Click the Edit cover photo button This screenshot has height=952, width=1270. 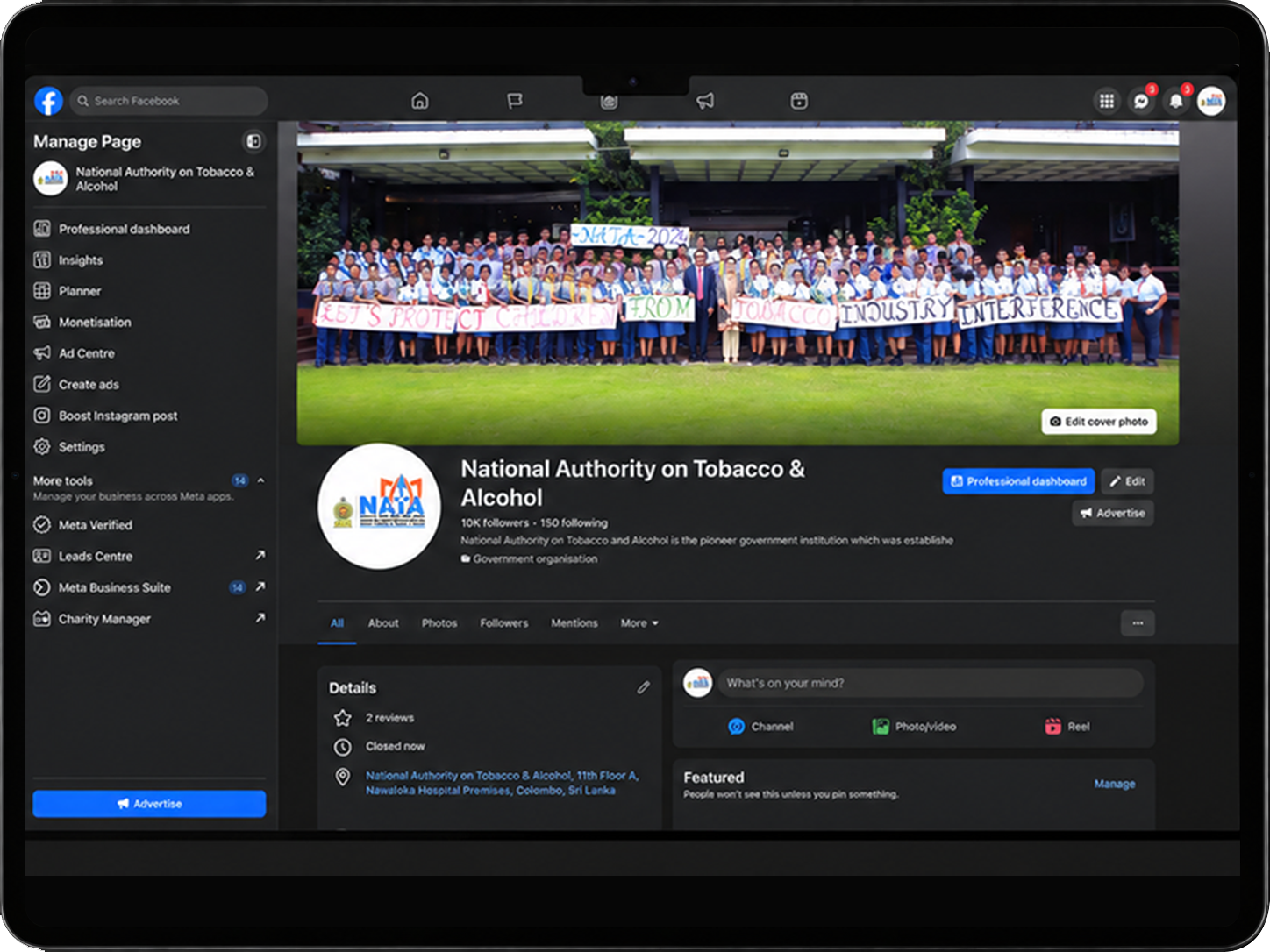(x=1099, y=422)
